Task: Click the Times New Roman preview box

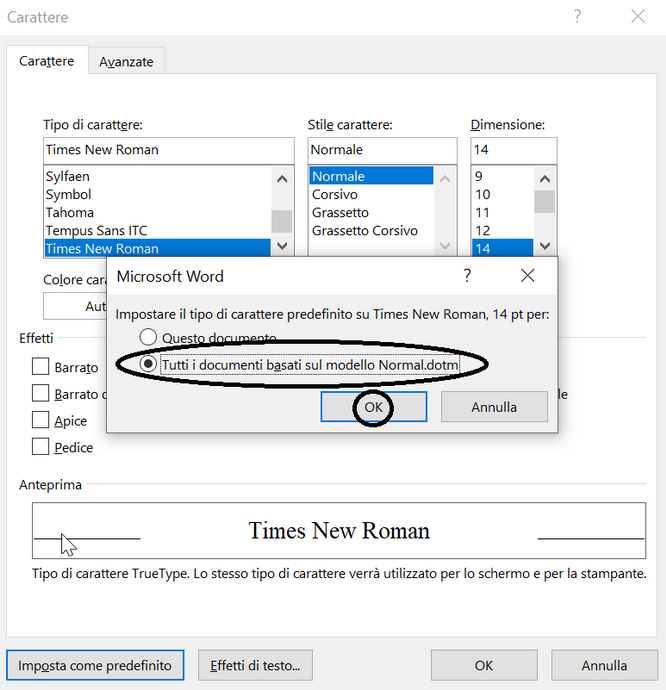Action: [339, 530]
